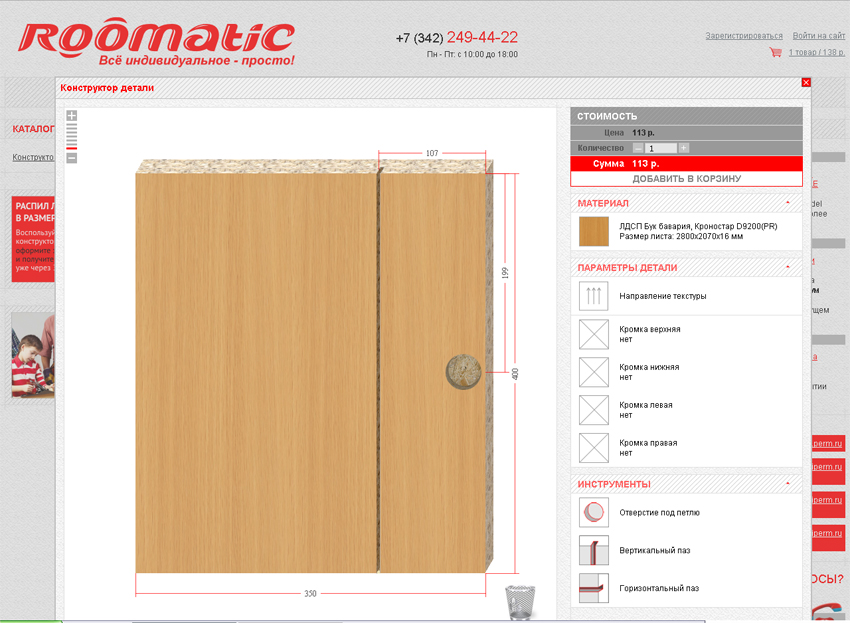Viewport: 850px width, 623px height.
Task: Increase quantity with the plus stepper
Action: click(684, 148)
